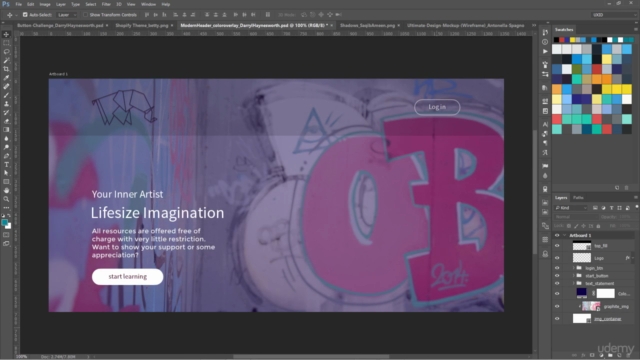
Task: Collapse the Artboard 1 group
Action: (564, 236)
